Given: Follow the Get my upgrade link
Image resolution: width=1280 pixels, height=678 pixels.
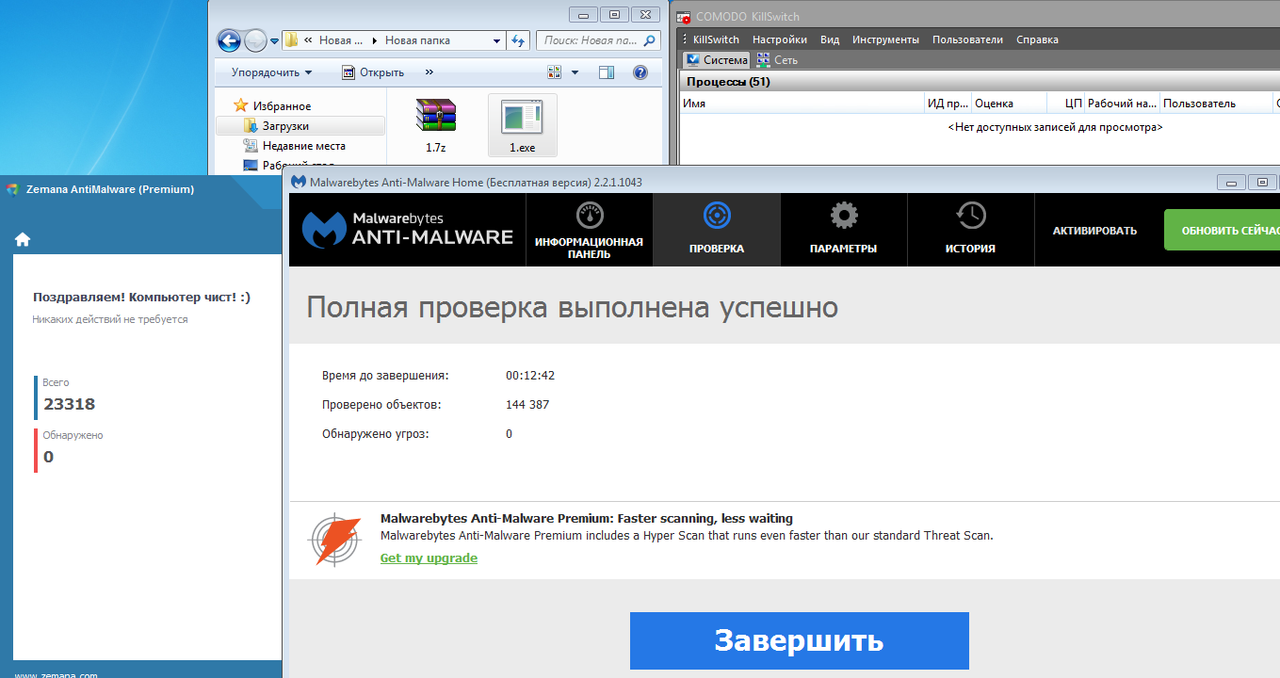Looking at the screenshot, I should click(x=428, y=558).
